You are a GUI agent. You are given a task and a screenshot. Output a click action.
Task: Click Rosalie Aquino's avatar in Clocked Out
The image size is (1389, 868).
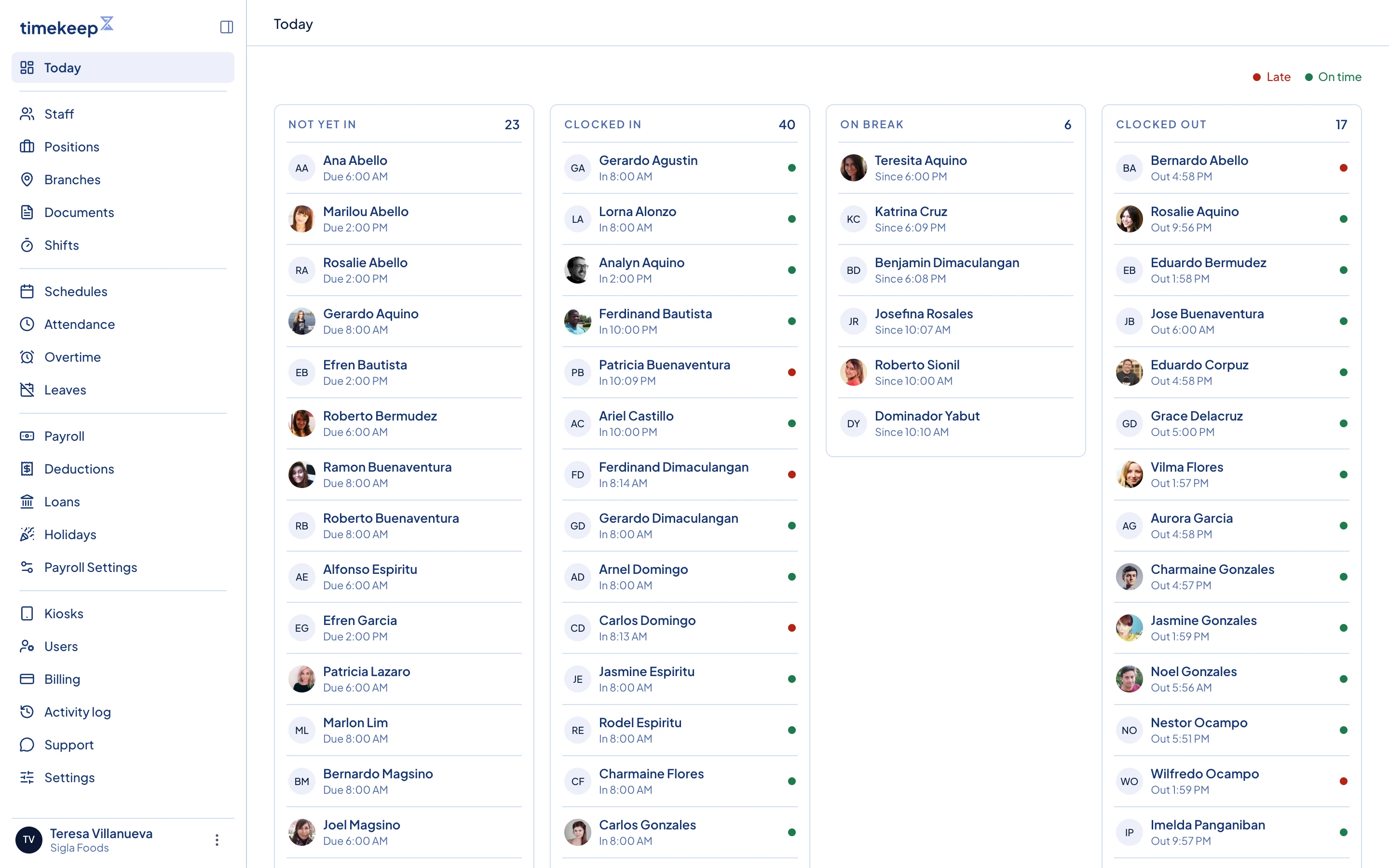(1129, 219)
